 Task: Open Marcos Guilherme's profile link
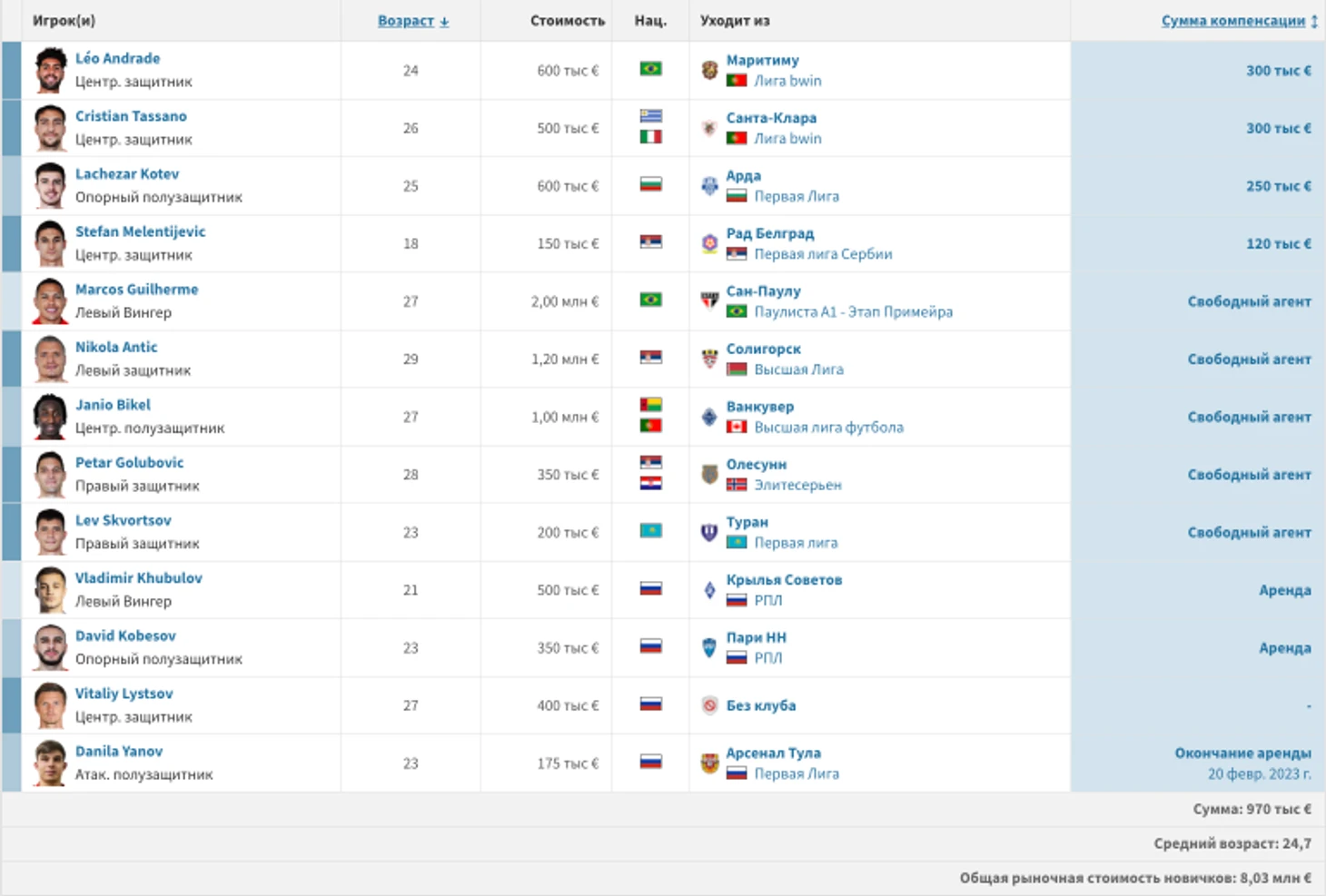point(136,289)
